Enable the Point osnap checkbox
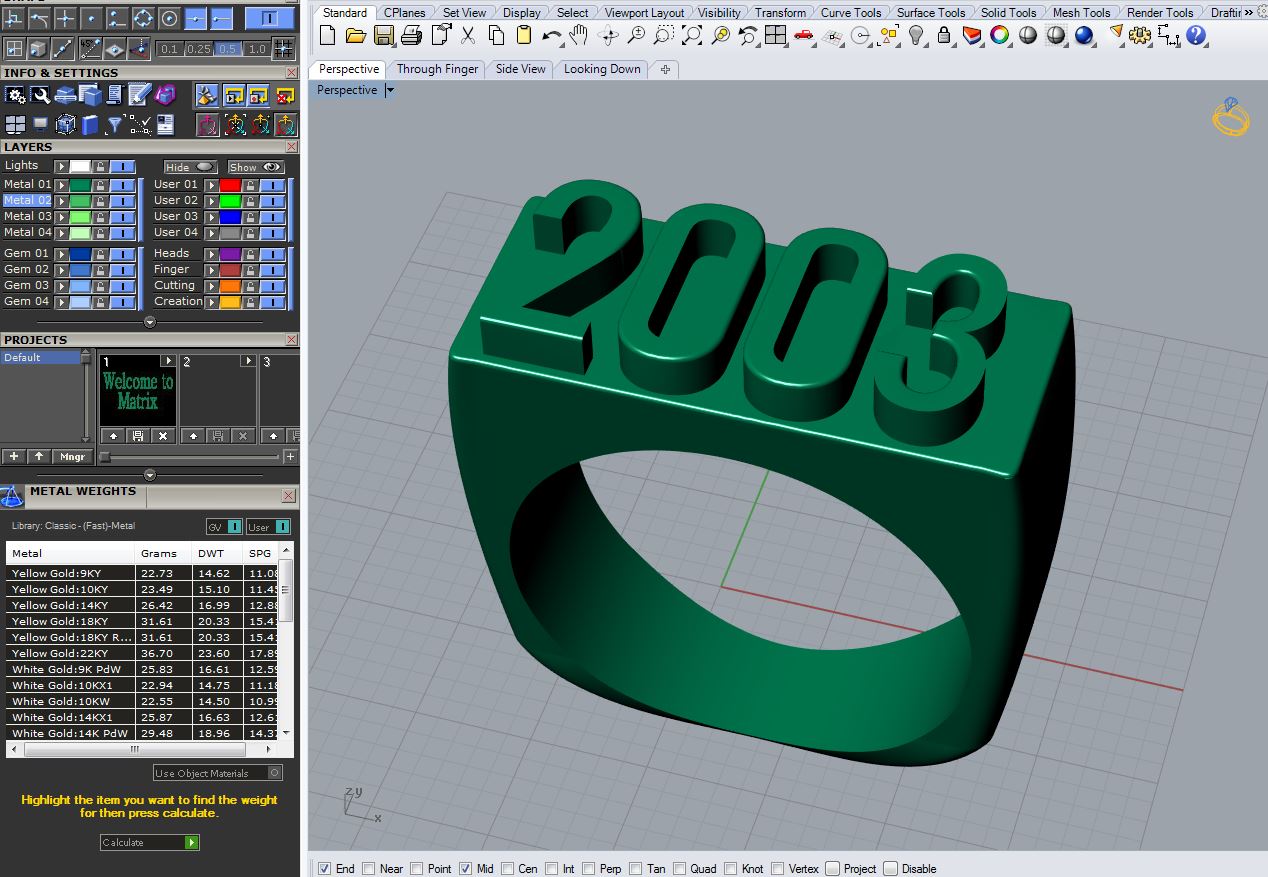This screenshot has width=1268, height=877. [416, 868]
